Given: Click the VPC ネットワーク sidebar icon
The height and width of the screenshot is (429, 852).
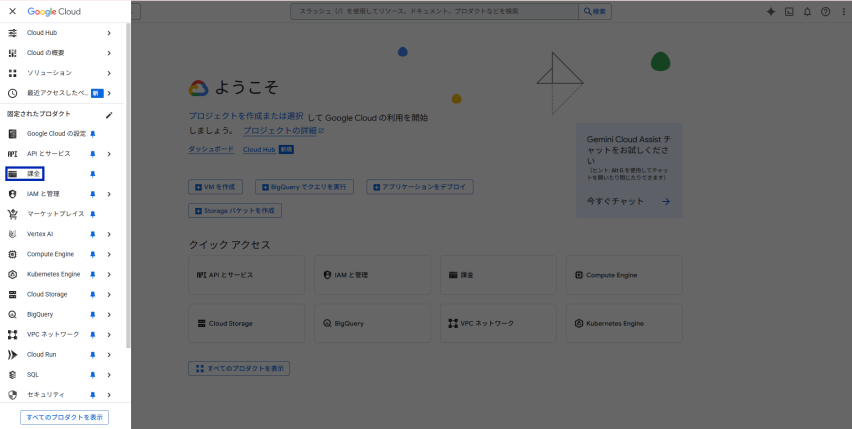Looking at the screenshot, I should coord(12,335).
